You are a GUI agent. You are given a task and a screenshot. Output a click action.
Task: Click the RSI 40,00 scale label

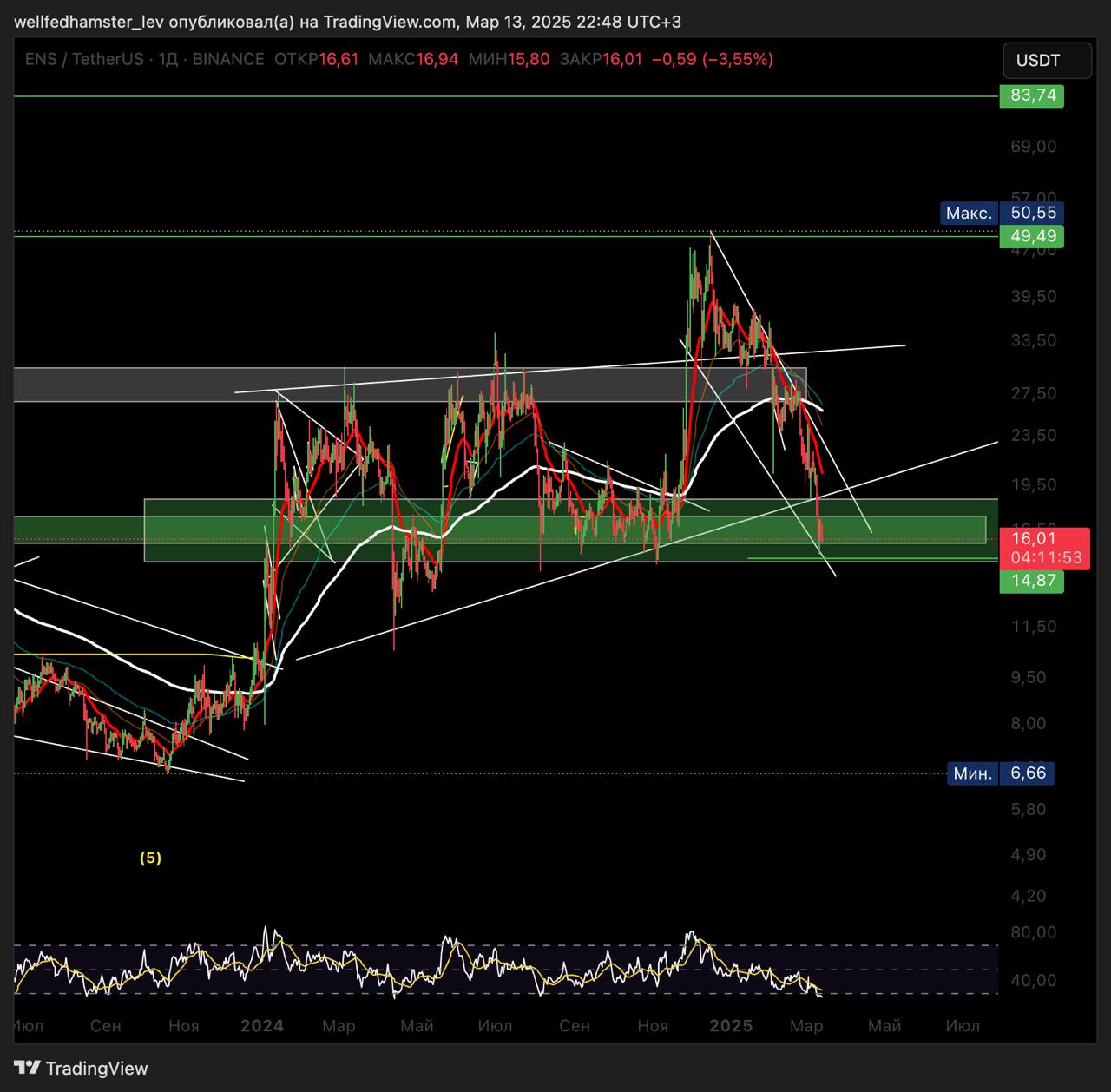tap(1033, 980)
